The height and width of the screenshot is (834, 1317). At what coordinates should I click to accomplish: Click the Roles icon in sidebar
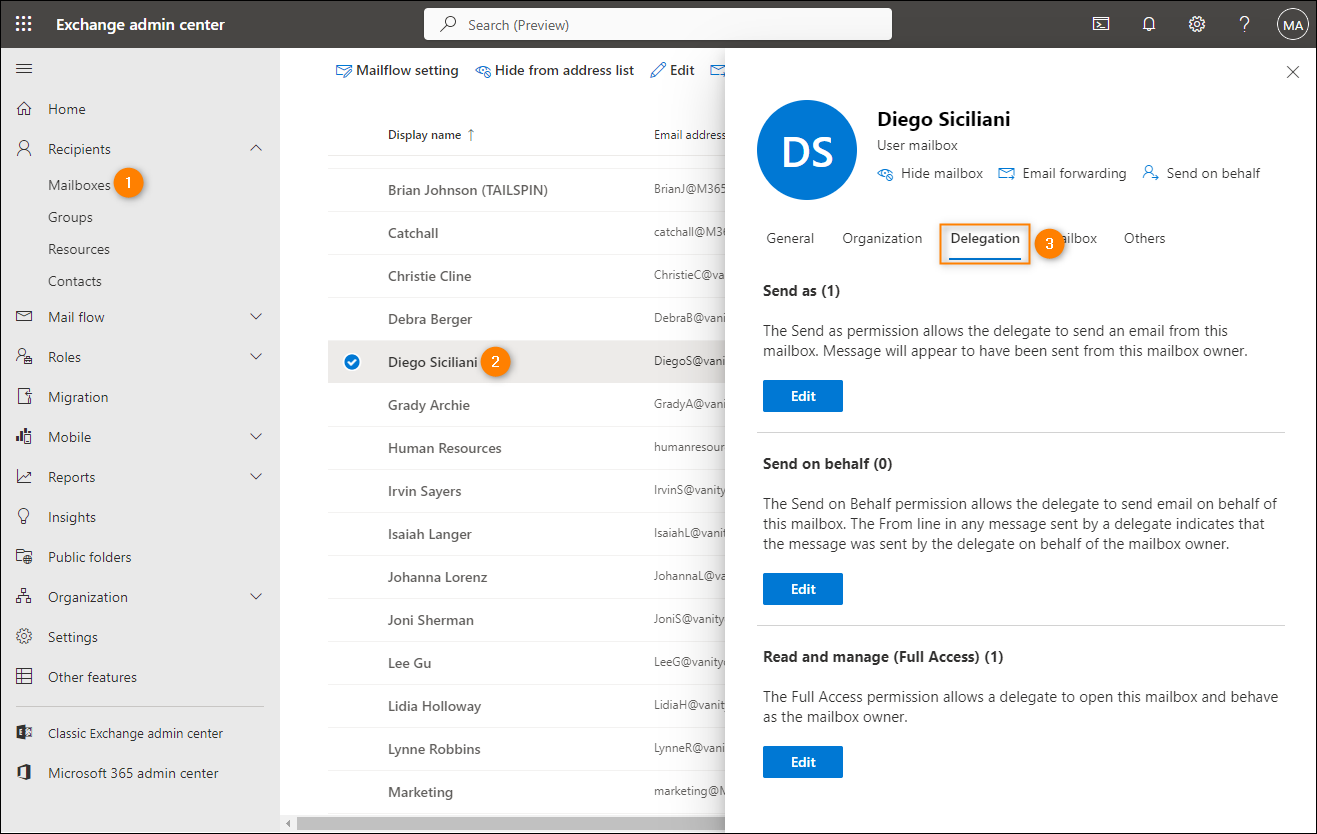tap(25, 357)
